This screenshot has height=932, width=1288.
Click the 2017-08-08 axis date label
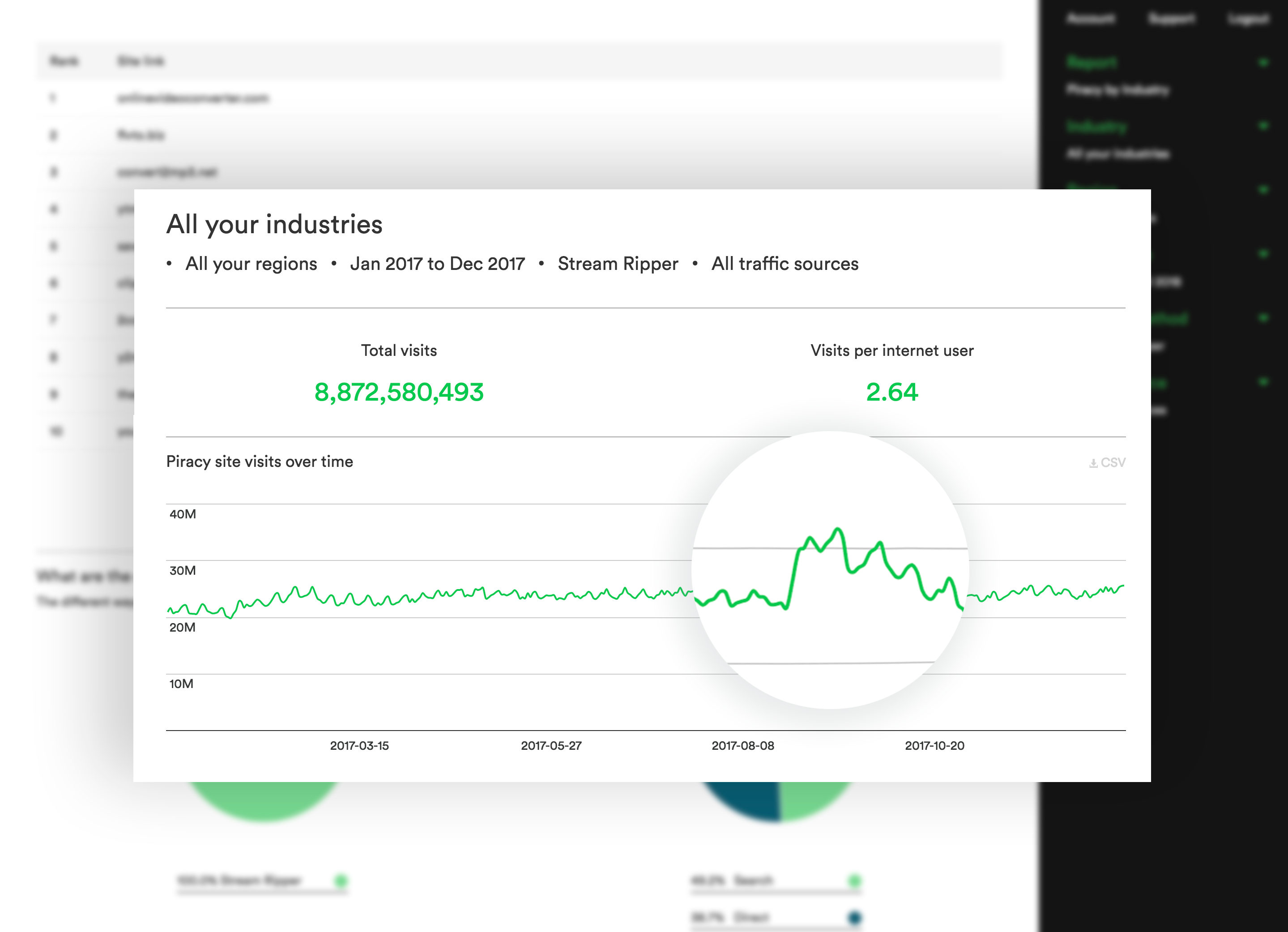click(743, 746)
